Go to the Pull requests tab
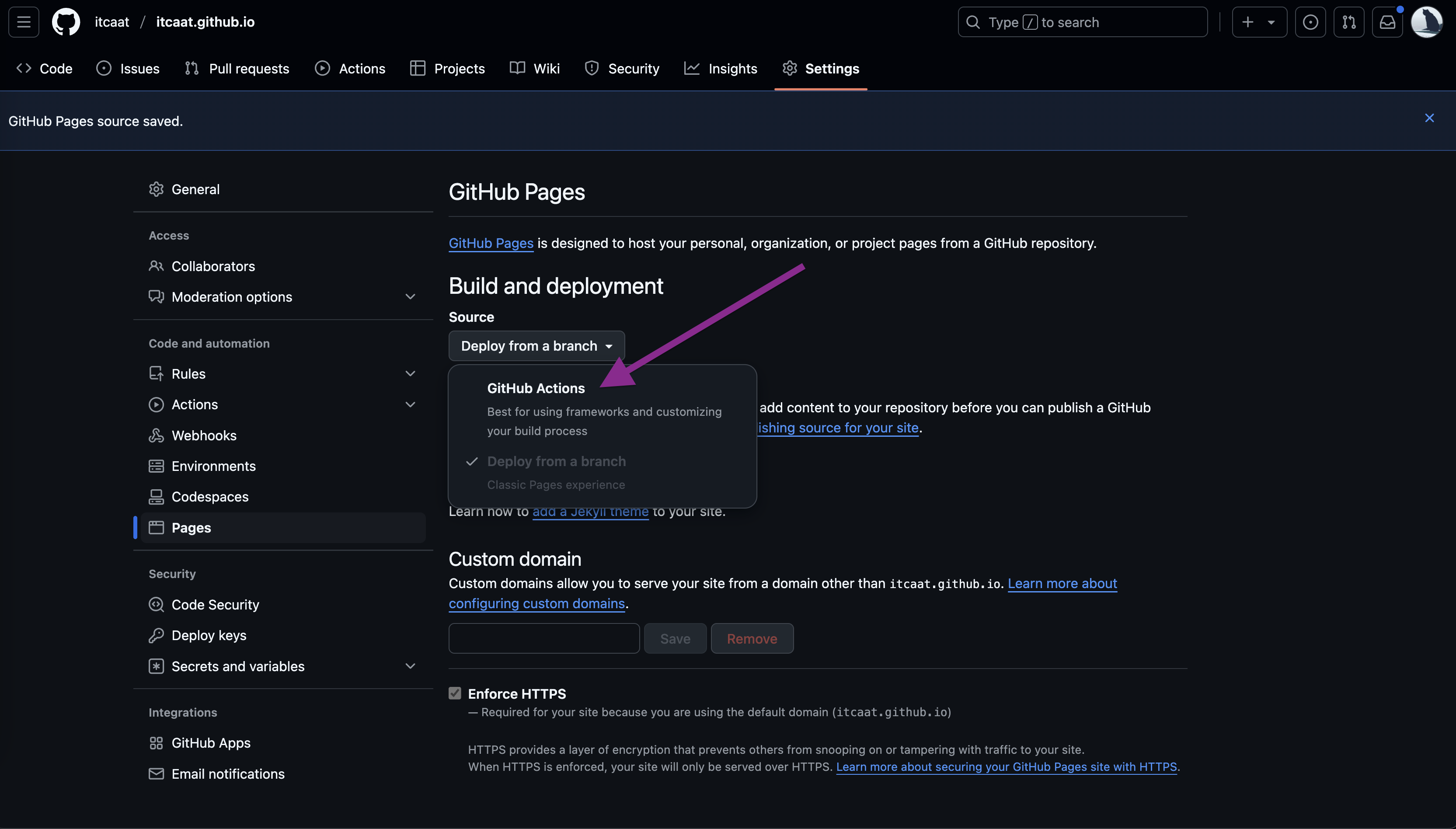Screen dimensions: 1456x829 (x=237, y=68)
